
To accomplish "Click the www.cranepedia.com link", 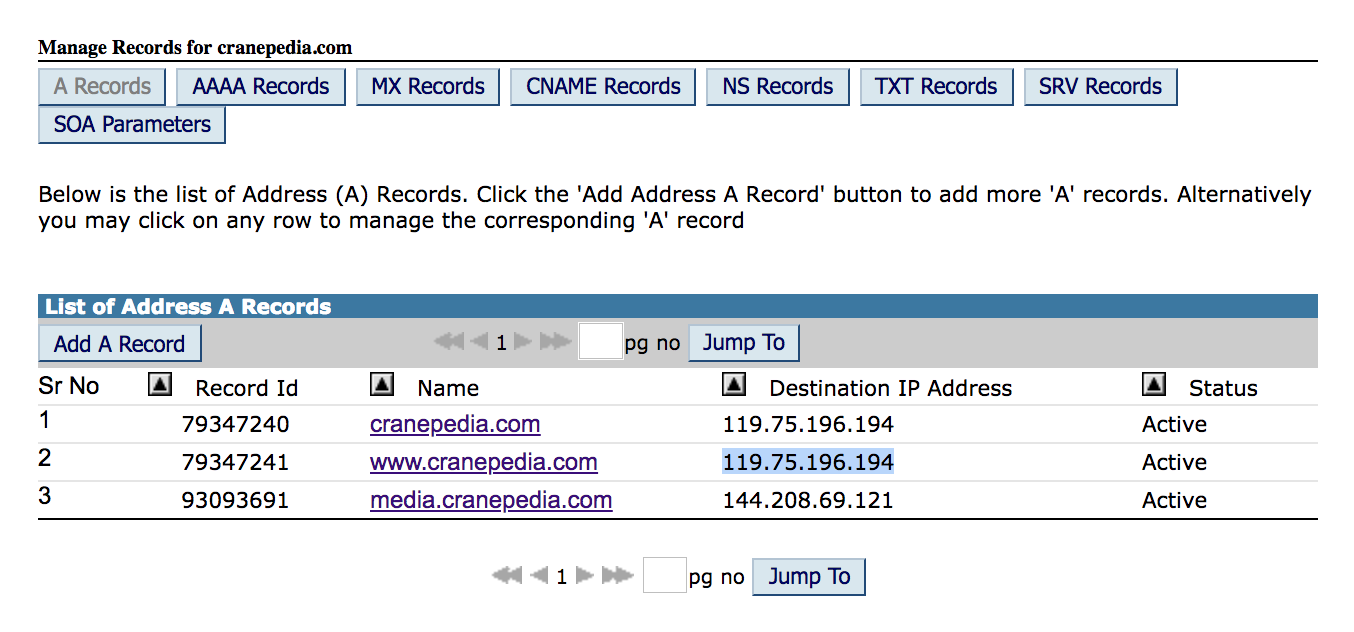I will pos(483,462).
